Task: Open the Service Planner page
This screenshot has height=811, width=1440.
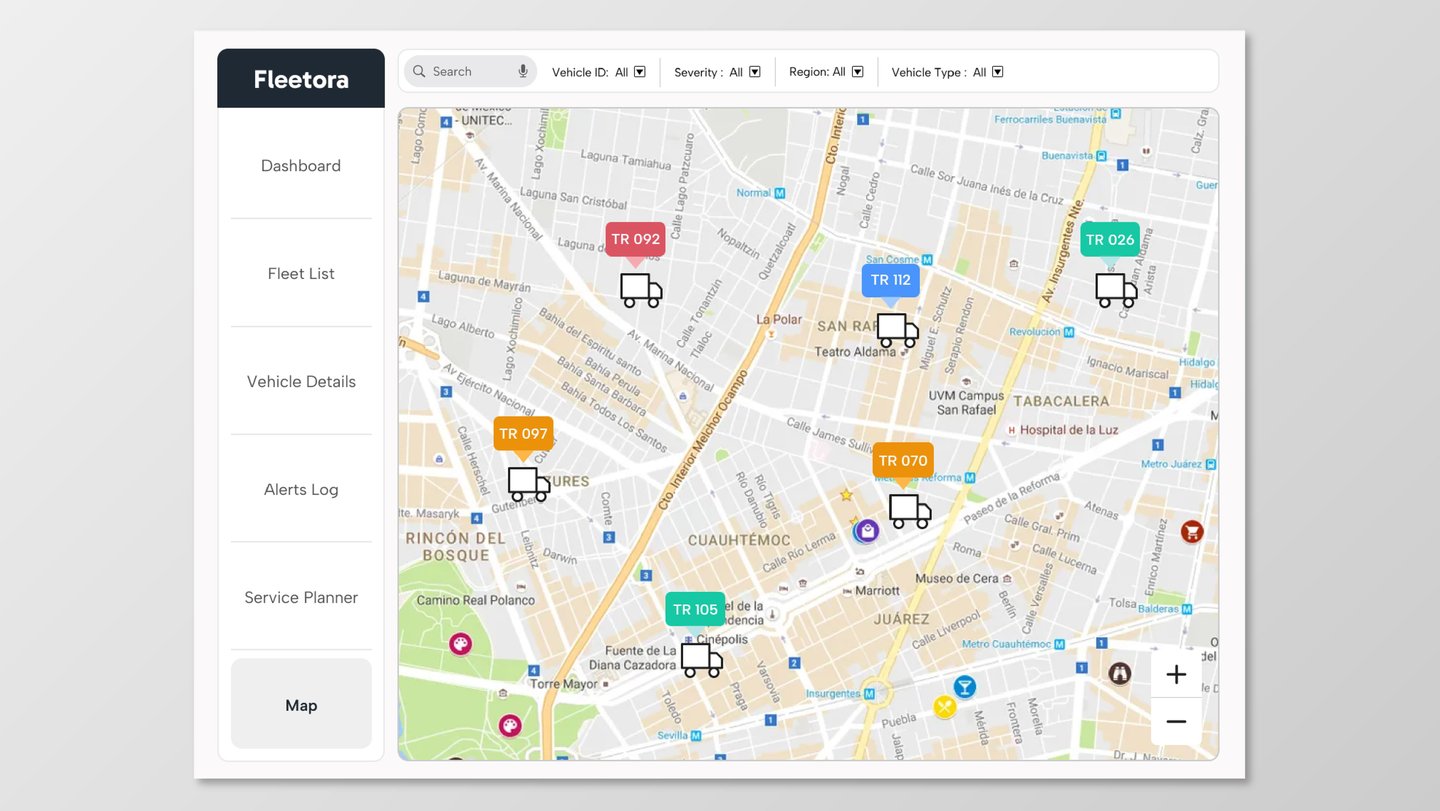Action: tap(301, 598)
